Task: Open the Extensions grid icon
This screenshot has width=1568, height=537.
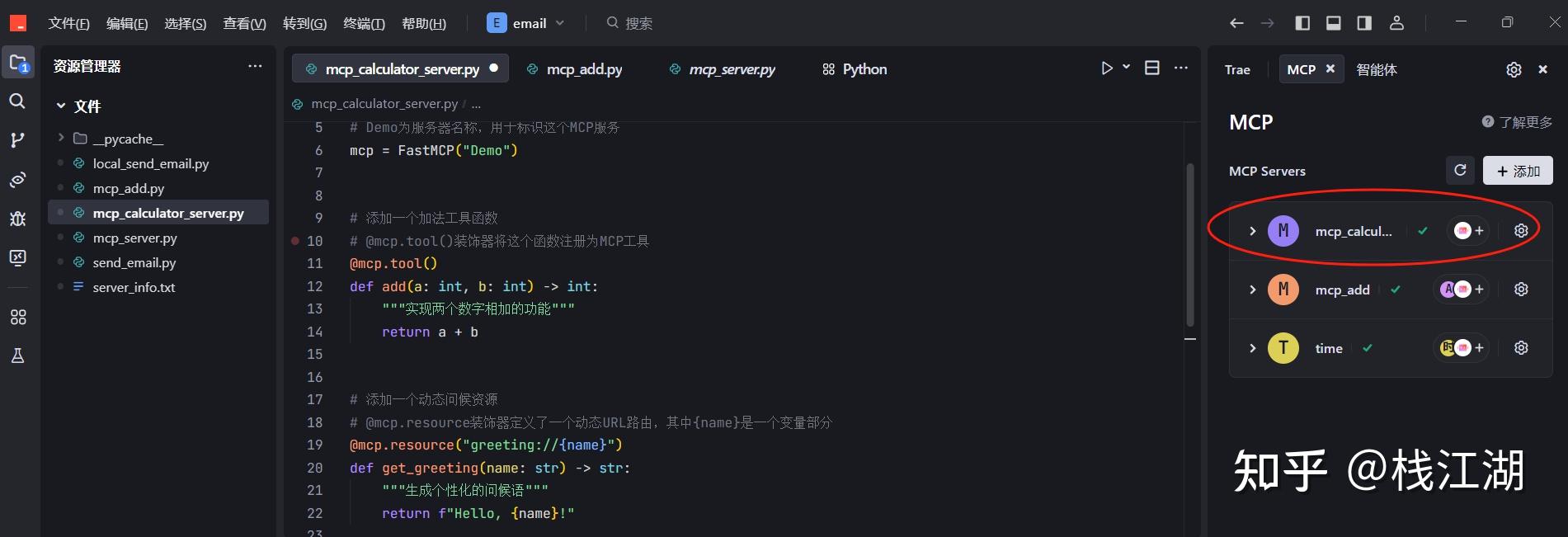Action: point(17,318)
